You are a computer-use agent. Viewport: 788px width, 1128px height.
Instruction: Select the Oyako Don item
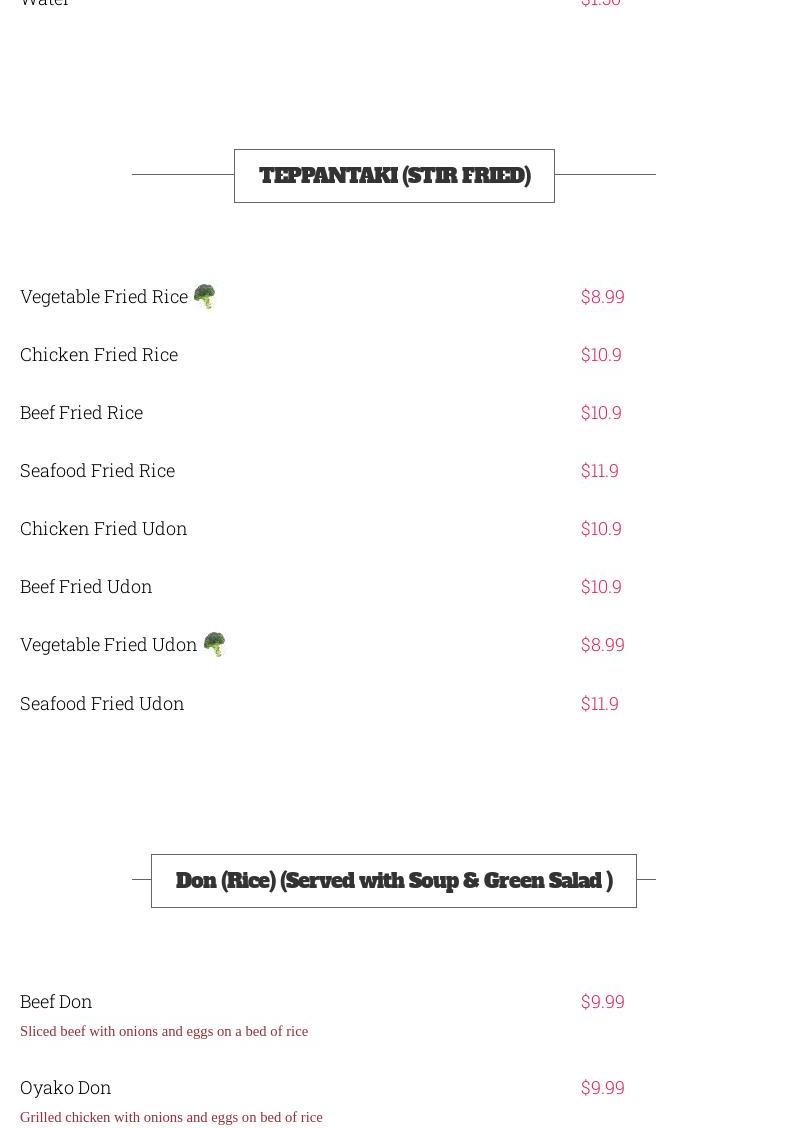tap(65, 1088)
